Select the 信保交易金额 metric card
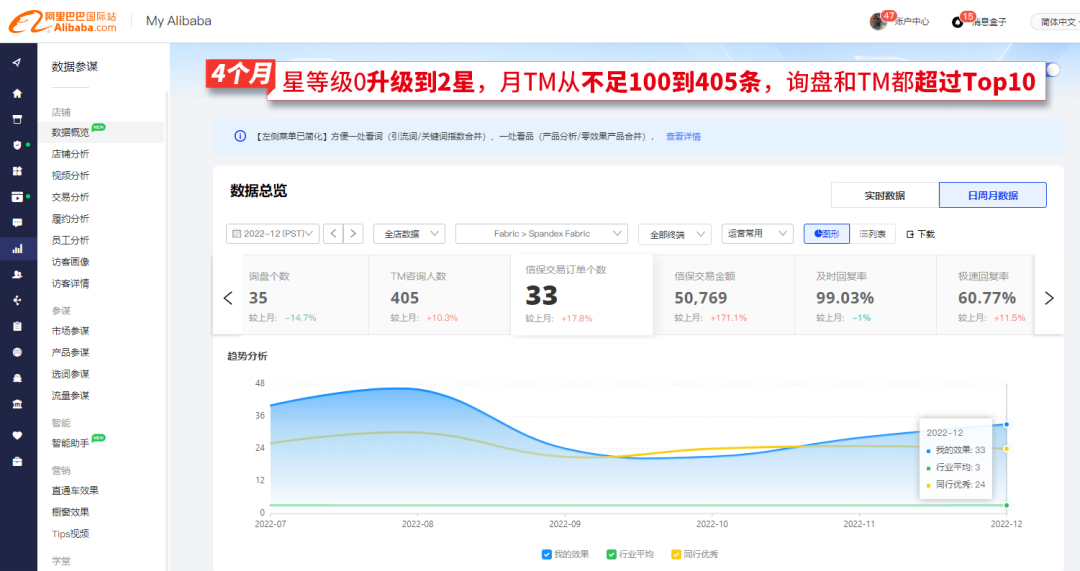The height and width of the screenshot is (571, 1080). coord(723,295)
